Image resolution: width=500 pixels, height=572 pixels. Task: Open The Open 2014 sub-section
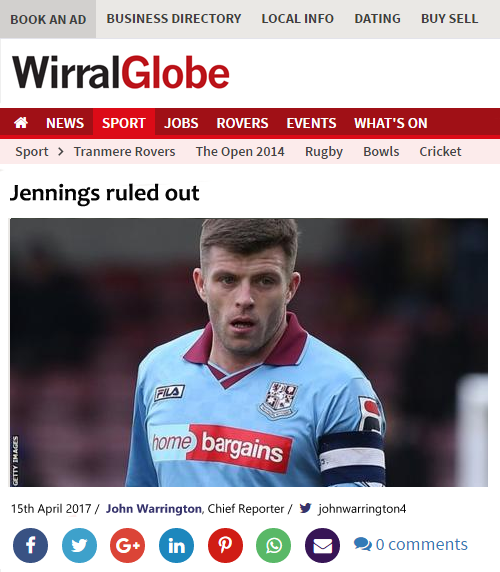pos(240,151)
